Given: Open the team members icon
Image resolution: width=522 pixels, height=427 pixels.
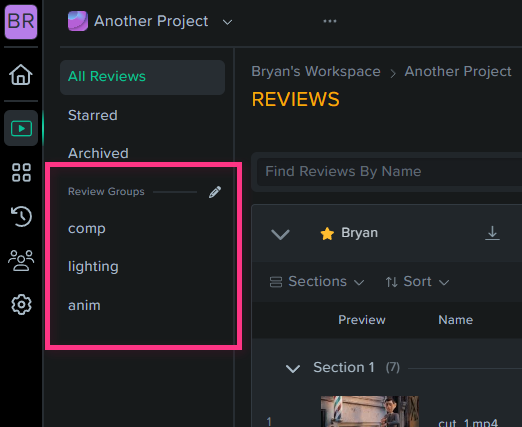Looking at the screenshot, I should pos(21,260).
